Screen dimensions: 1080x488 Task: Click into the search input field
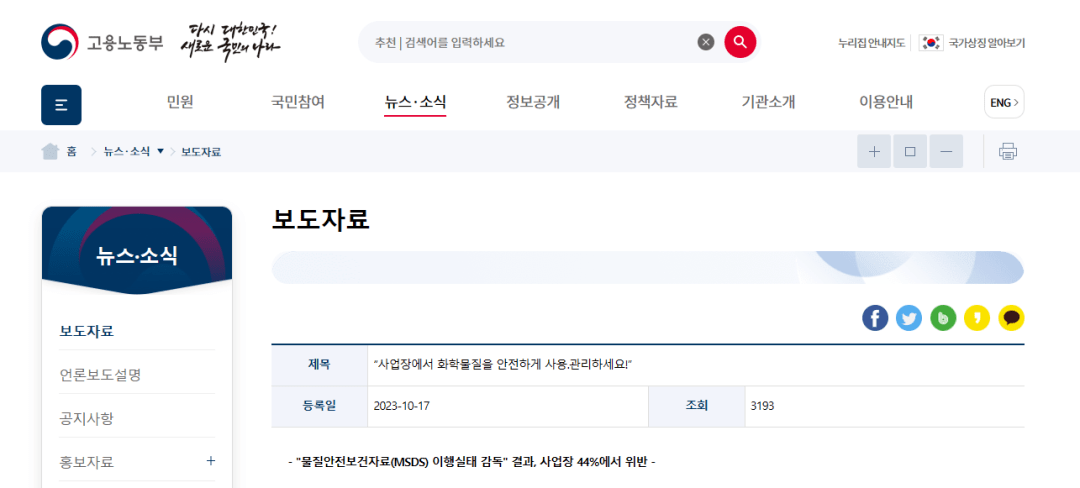(x=530, y=43)
